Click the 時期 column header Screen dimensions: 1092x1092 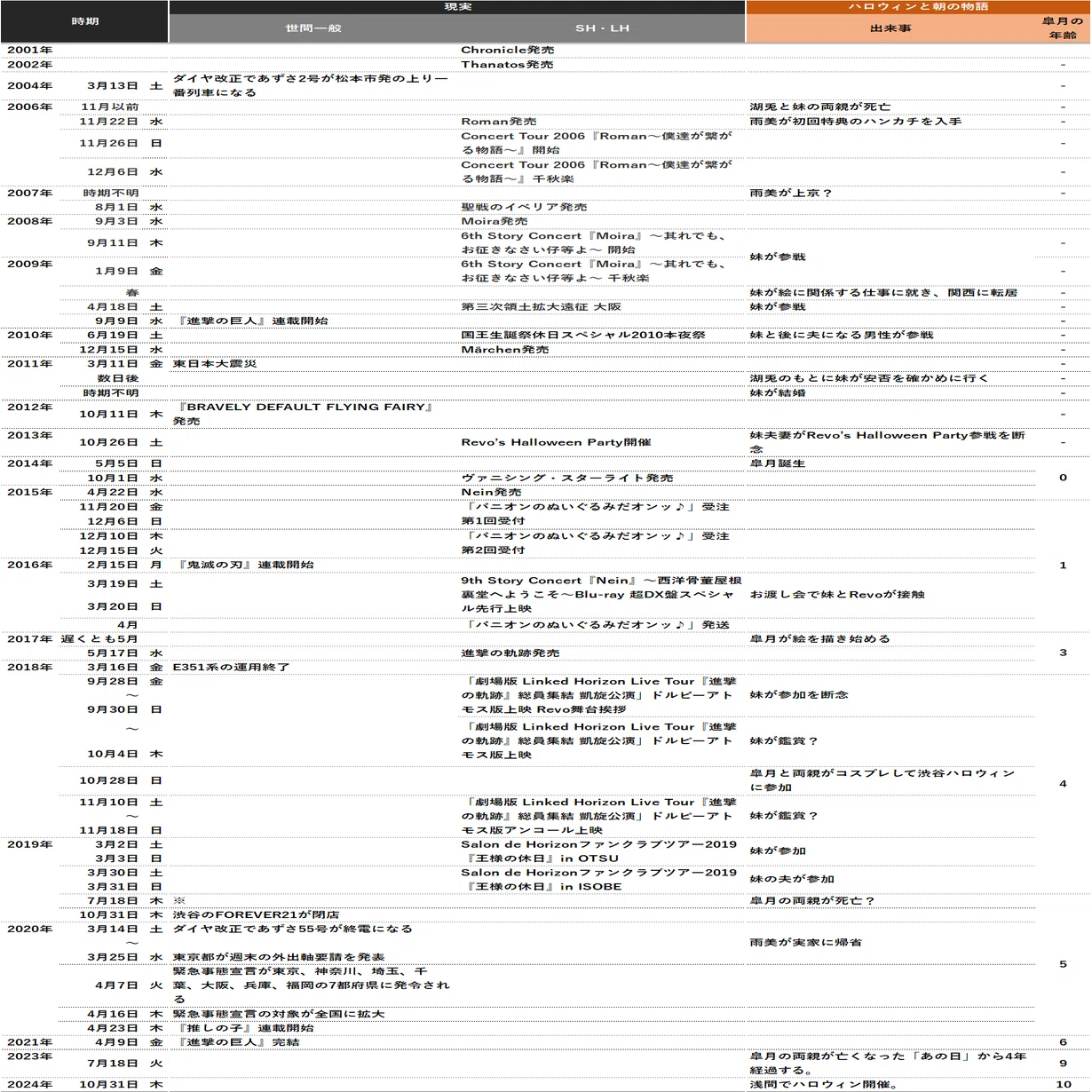(84, 21)
